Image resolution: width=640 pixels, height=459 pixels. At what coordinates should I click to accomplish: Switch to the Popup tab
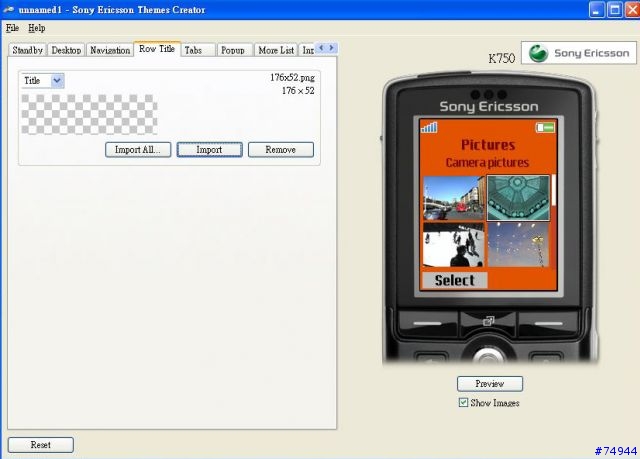[x=233, y=50]
